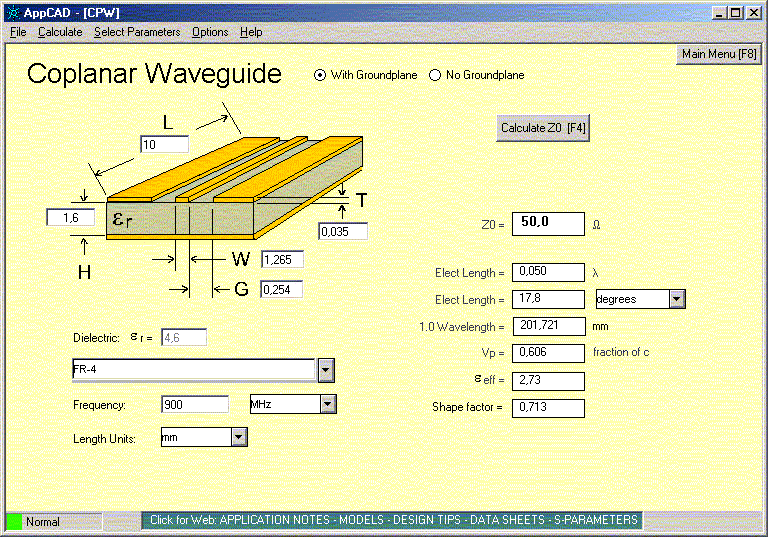
Task: Click the coplanar waveguide diagram illustration
Action: (234, 189)
